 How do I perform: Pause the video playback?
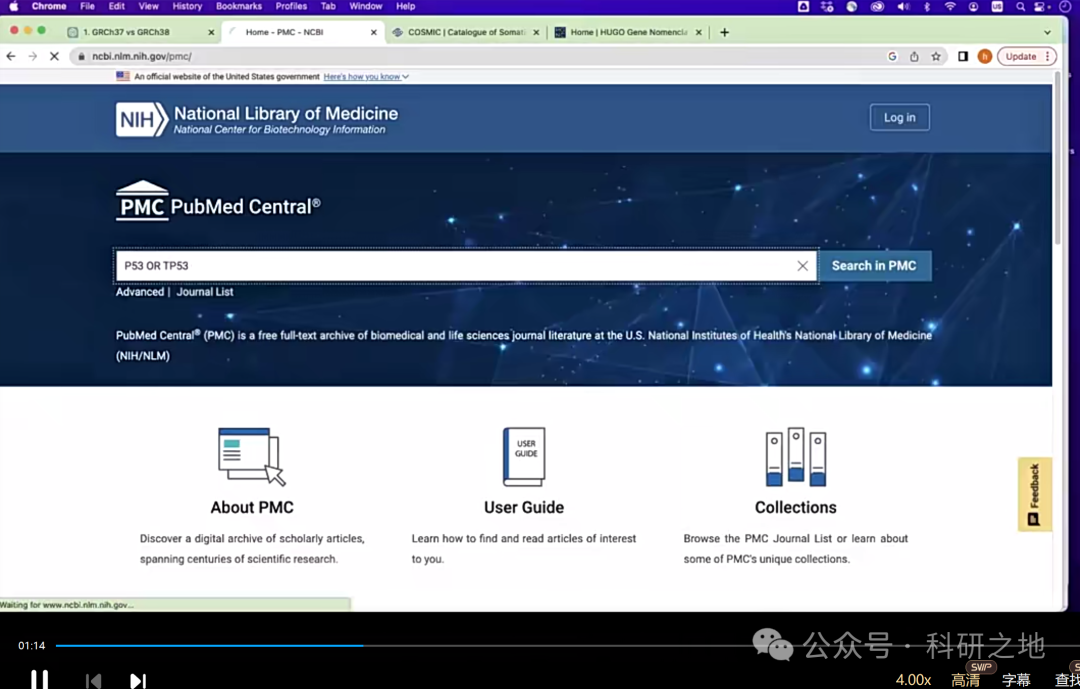(x=39, y=680)
